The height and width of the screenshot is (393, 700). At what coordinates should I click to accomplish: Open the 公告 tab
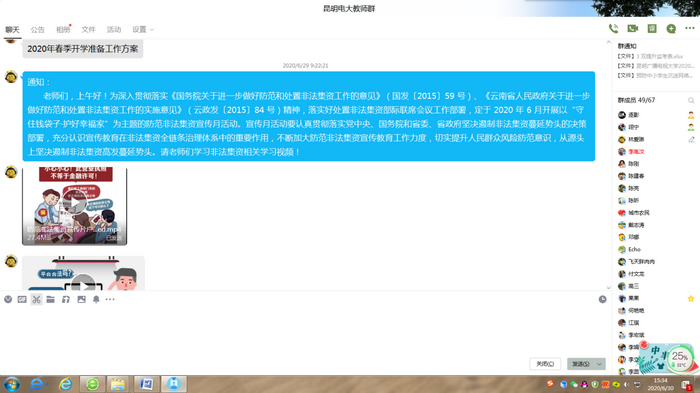pos(38,29)
